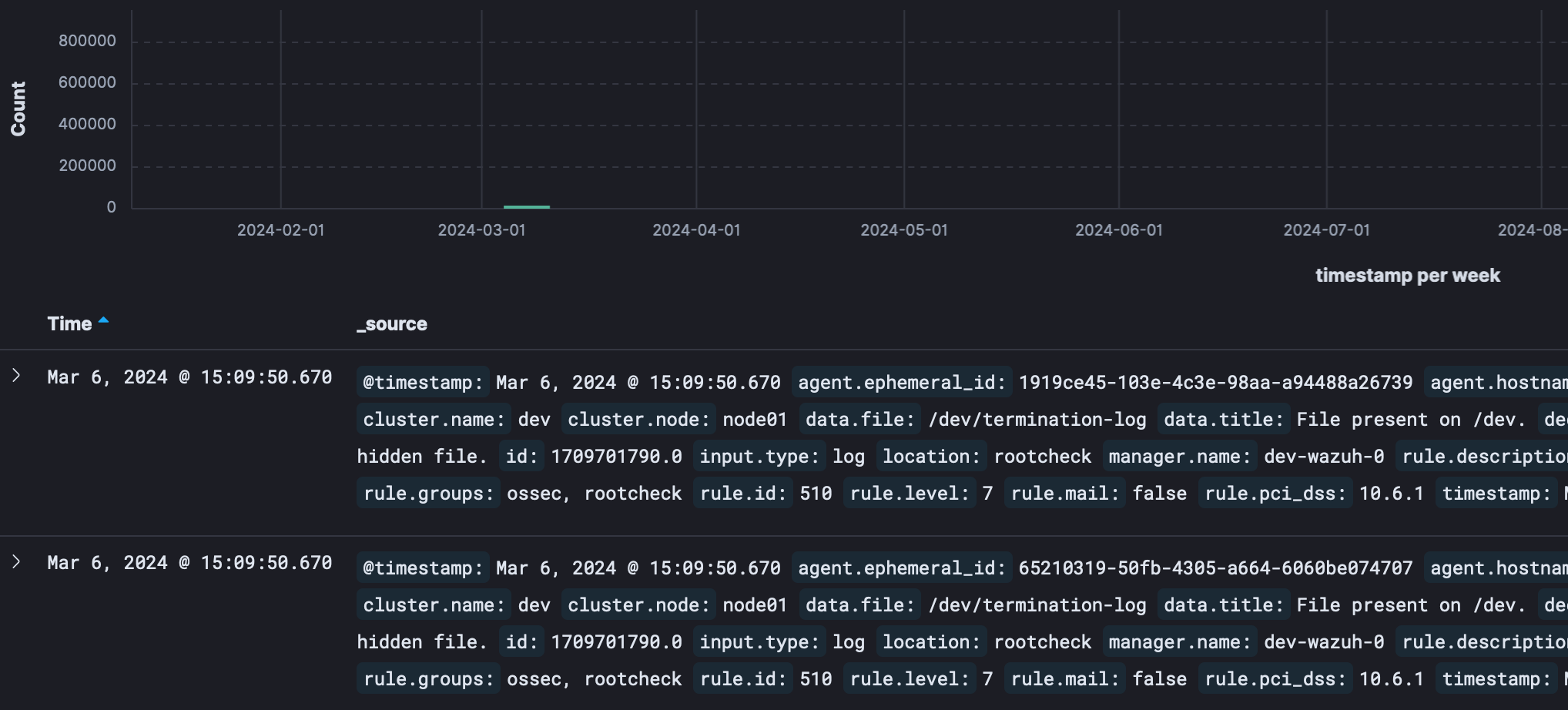This screenshot has height=710, width=1568.
Task: Click the Count y-axis title
Action: coord(18,109)
